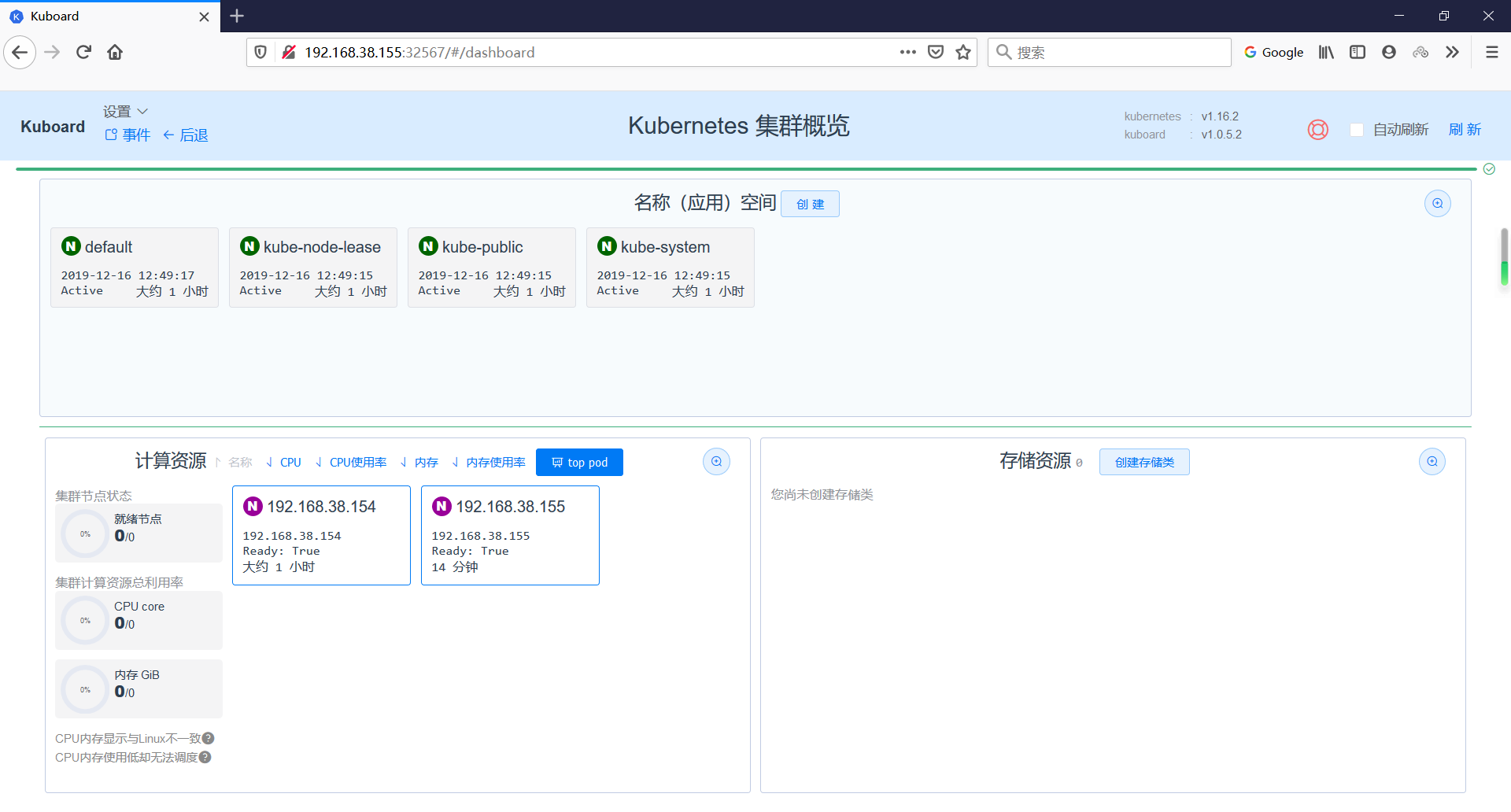Screen dimensions: 1511x812
Task: Sort nodes by CPU
Action: (x=284, y=463)
